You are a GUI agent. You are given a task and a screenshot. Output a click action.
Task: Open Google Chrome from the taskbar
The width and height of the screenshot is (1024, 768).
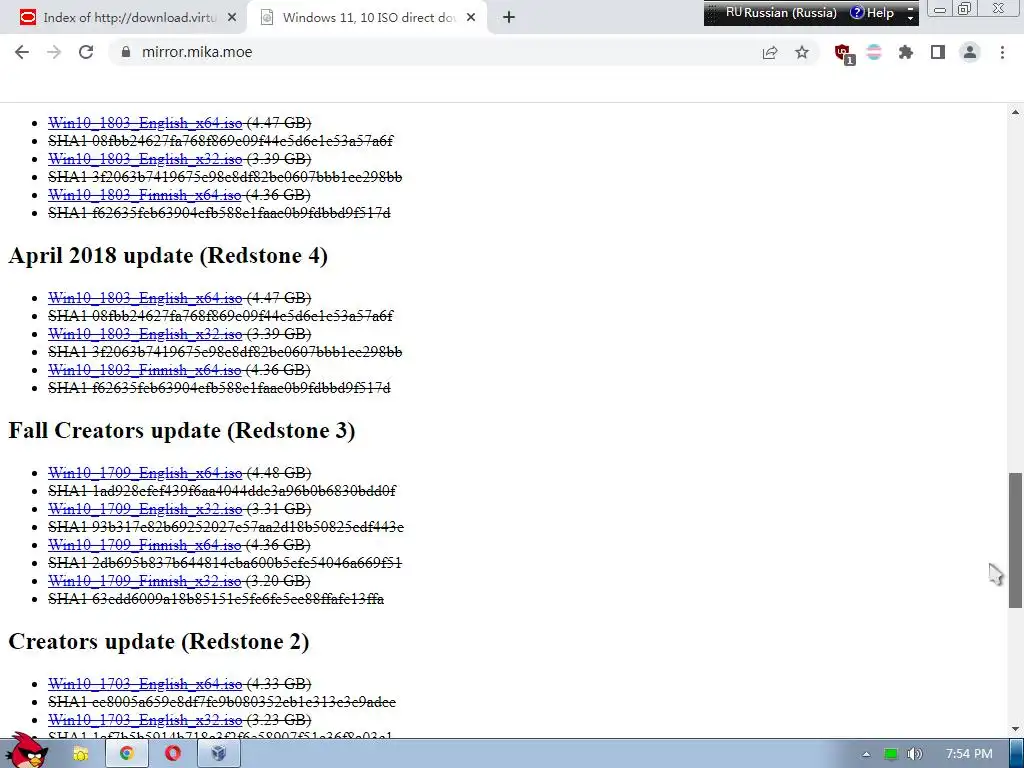pos(126,754)
